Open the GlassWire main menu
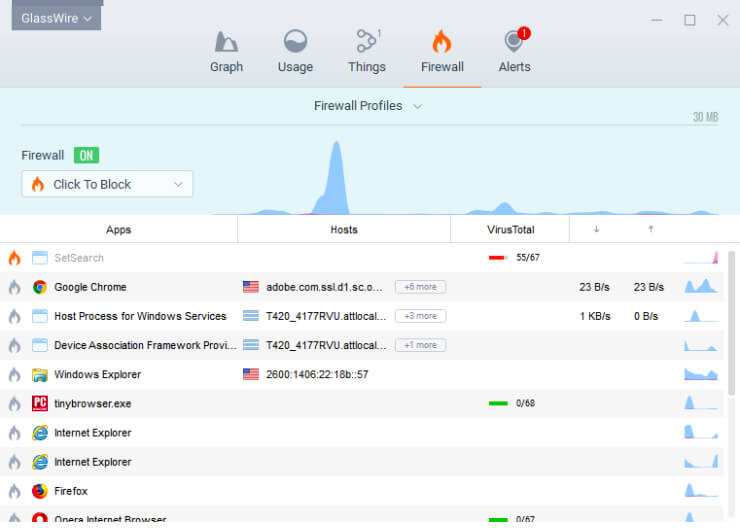The height and width of the screenshot is (528, 740). 56,18
